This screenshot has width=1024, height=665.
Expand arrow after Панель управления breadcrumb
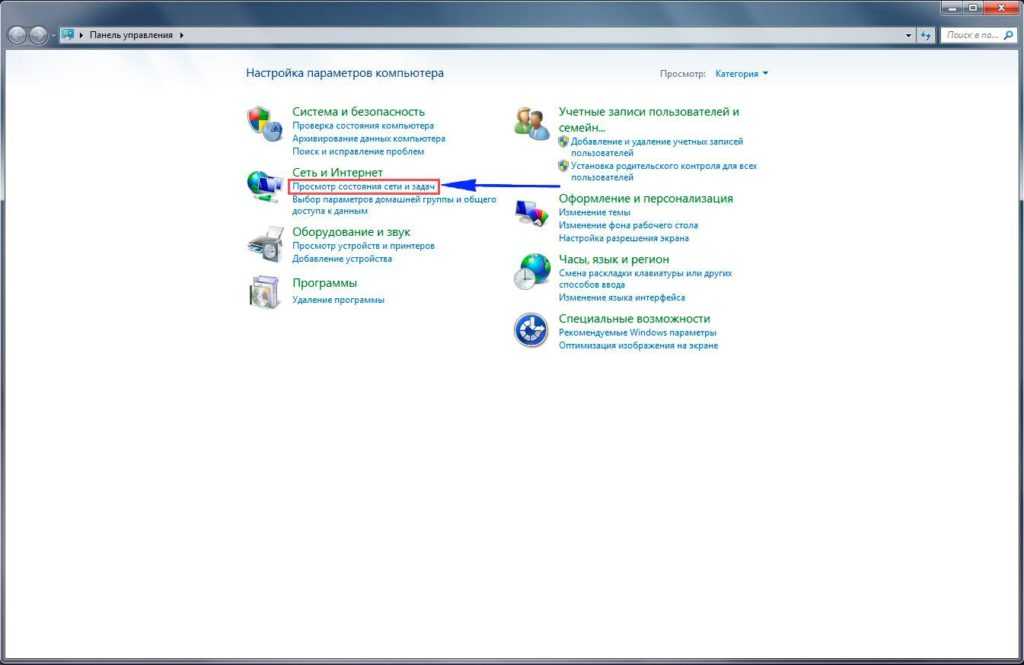pos(181,35)
